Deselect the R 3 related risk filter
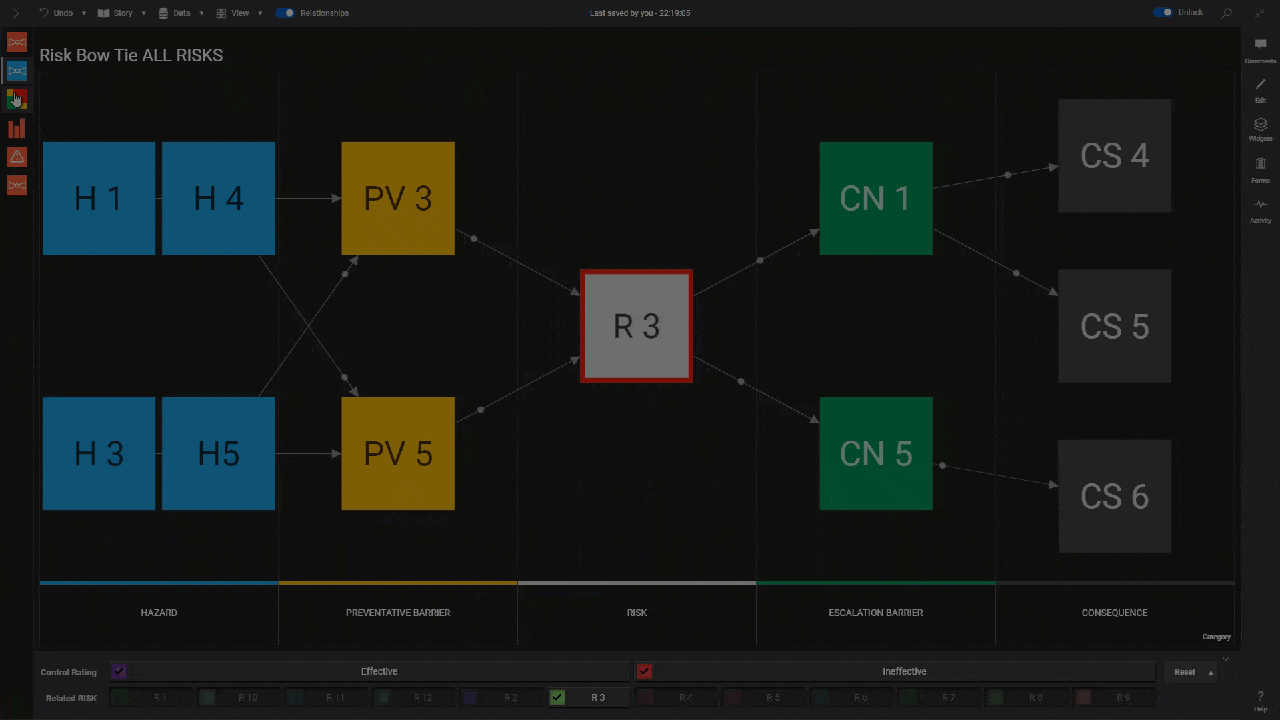1280x720 pixels. [556, 697]
